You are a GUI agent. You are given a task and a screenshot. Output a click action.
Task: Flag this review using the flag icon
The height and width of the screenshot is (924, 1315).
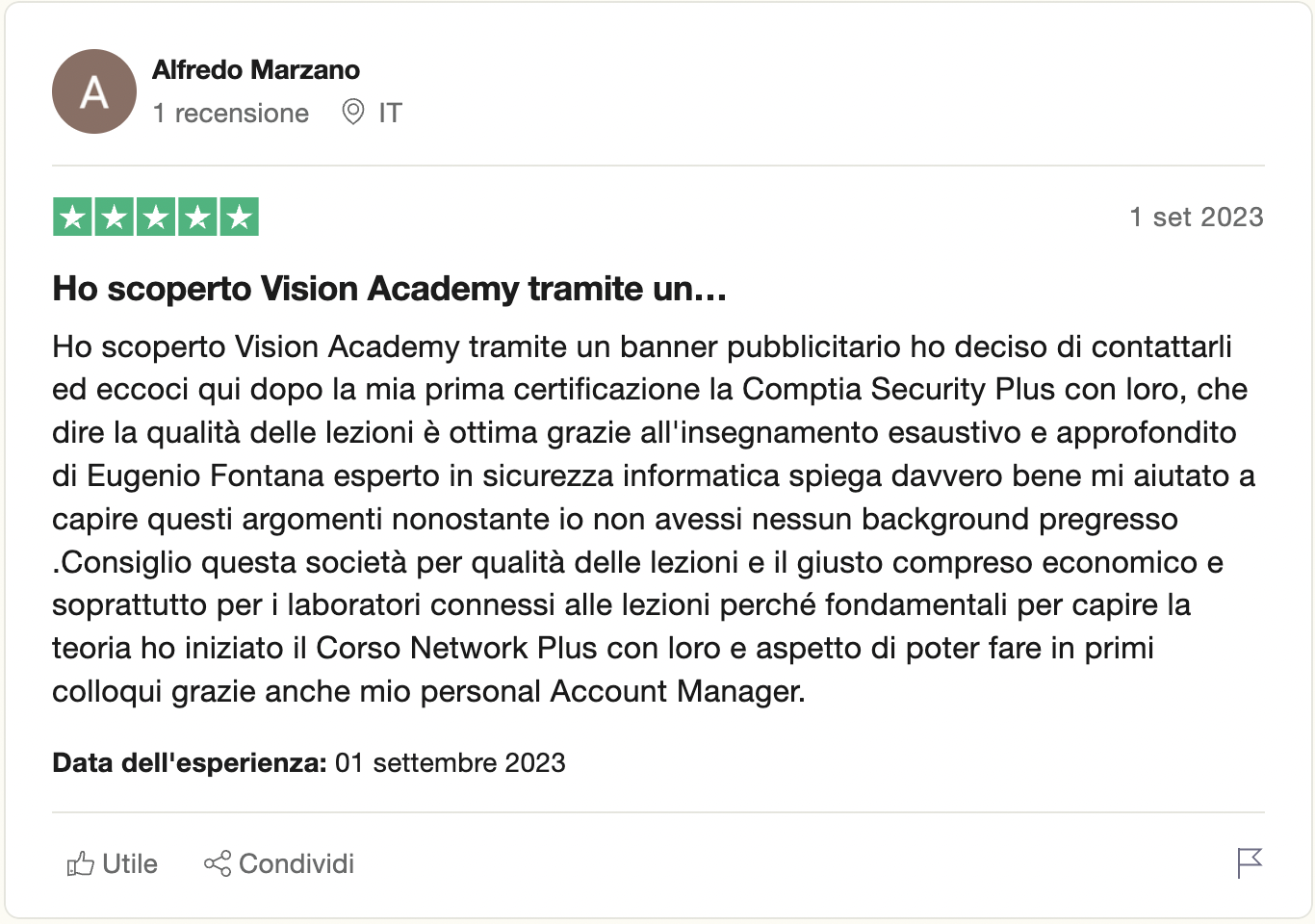pyautogui.click(x=1249, y=862)
